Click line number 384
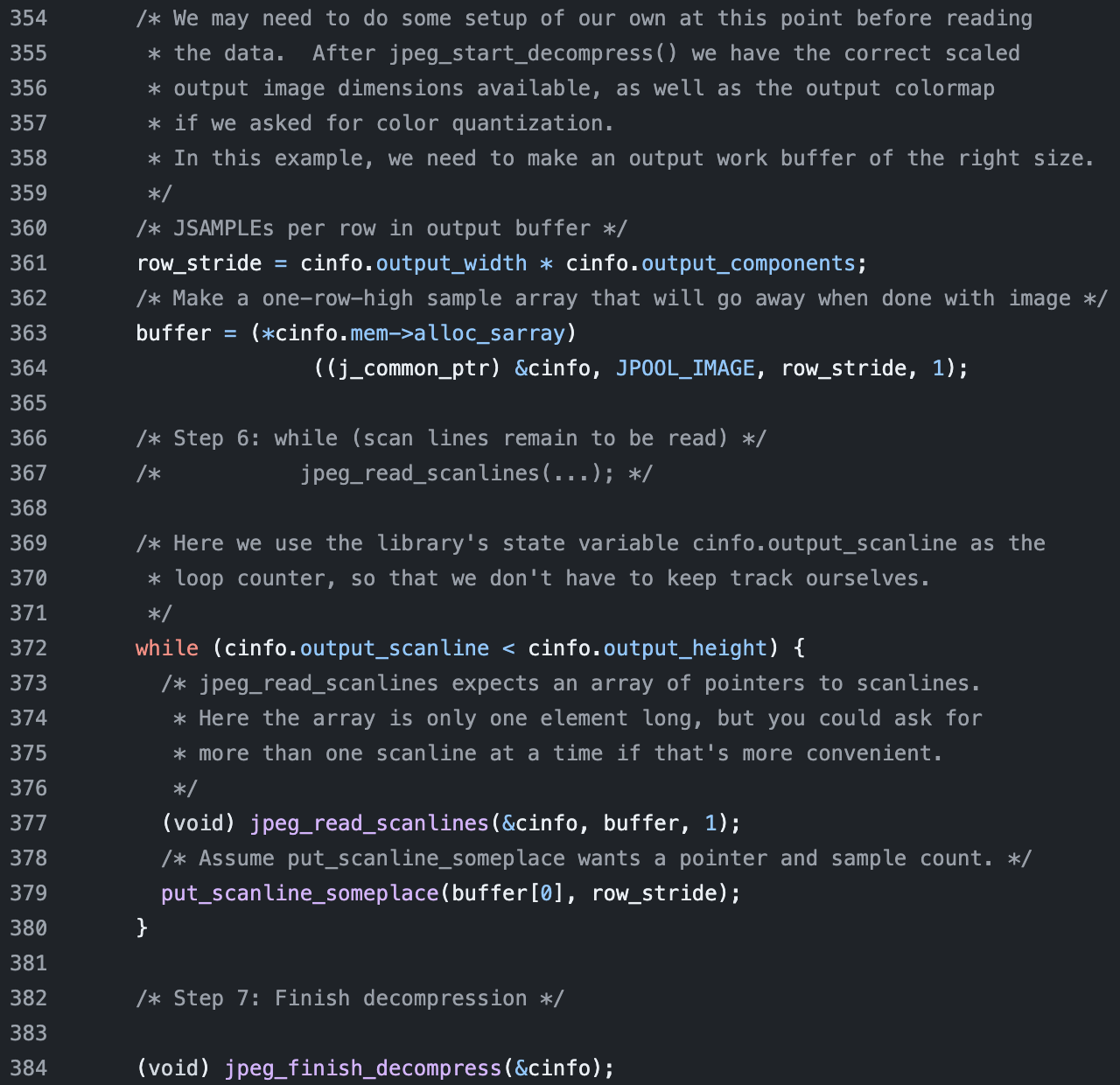This screenshot has width=1120, height=1085. (x=28, y=1068)
